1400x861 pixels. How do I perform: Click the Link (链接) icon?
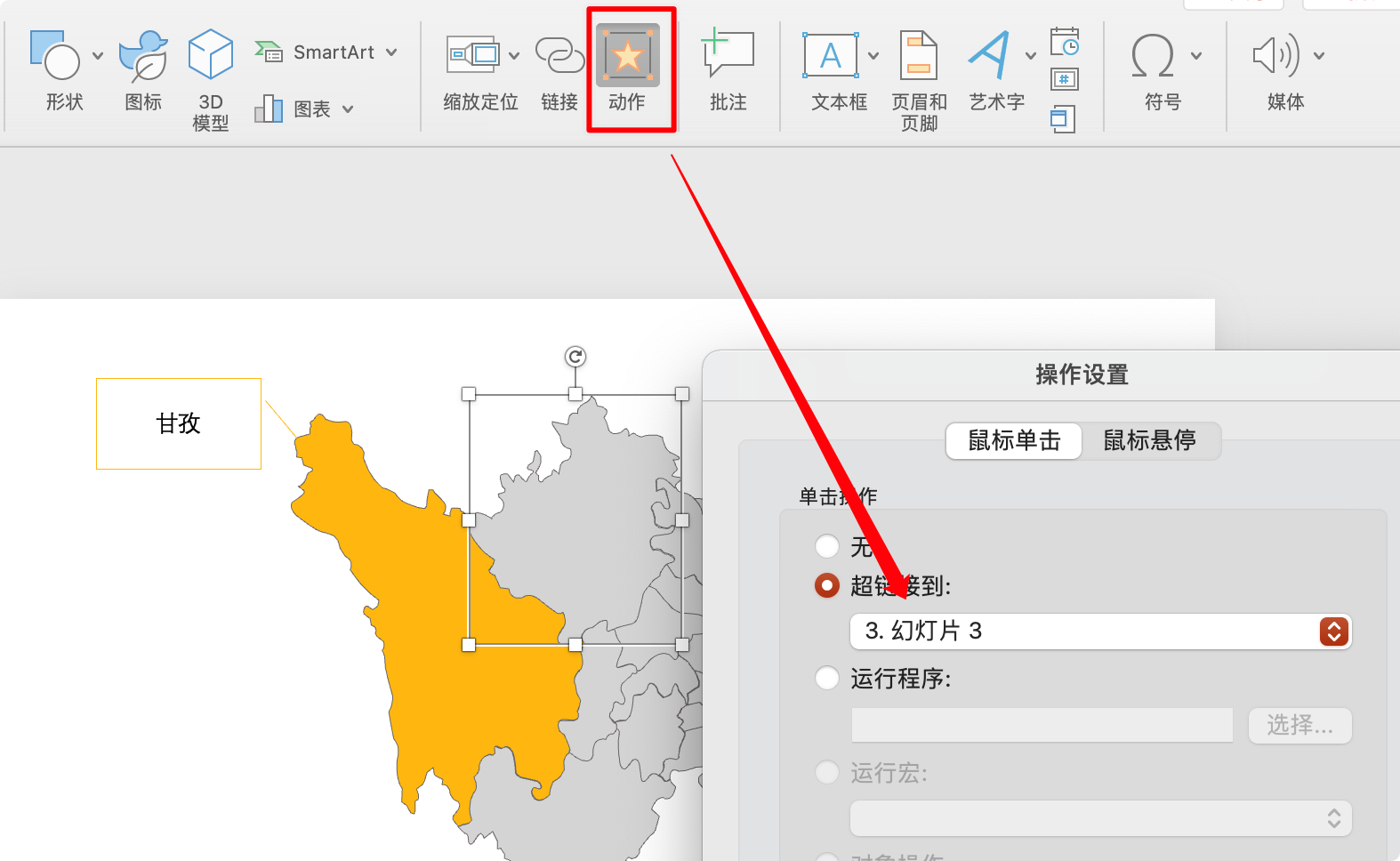click(x=559, y=55)
